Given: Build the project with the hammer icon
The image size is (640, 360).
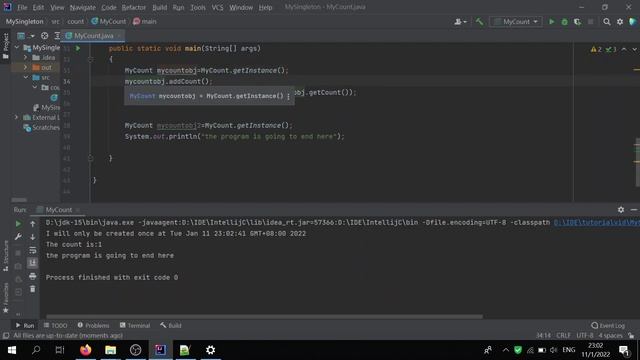Looking at the screenshot, I should coord(479,22).
